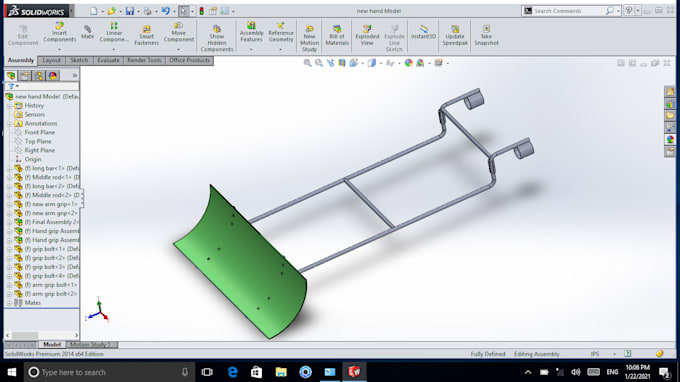Select the Mate tool
The width and height of the screenshot is (680, 382).
(x=87, y=32)
